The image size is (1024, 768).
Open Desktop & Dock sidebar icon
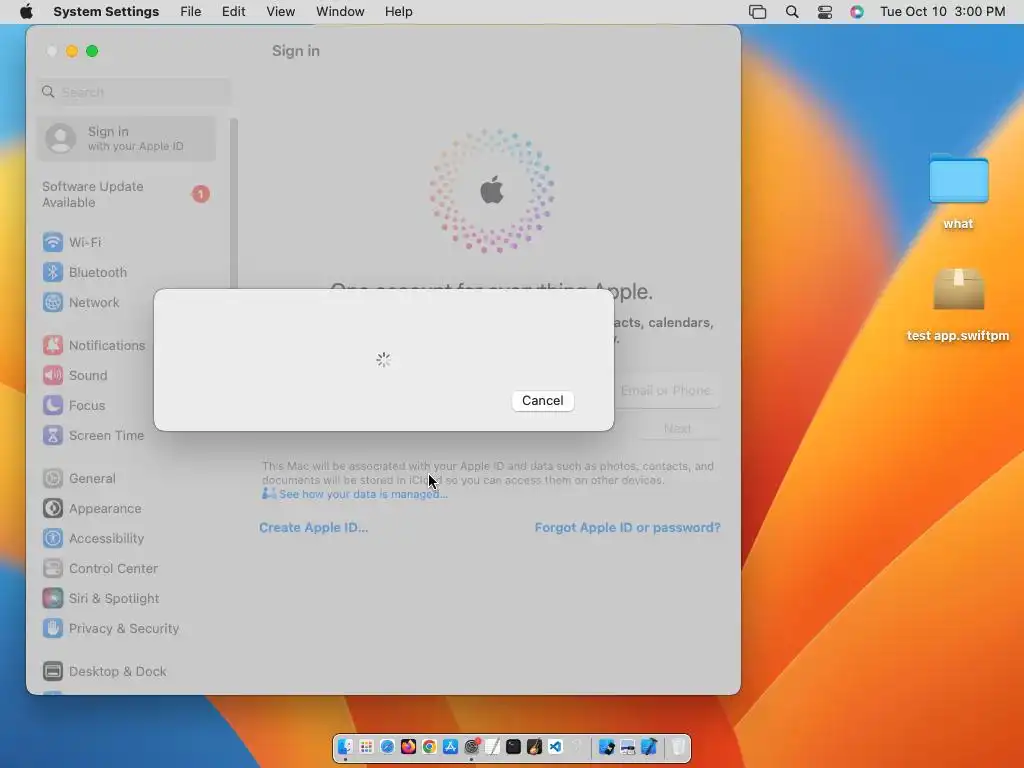pyautogui.click(x=53, y=671)
